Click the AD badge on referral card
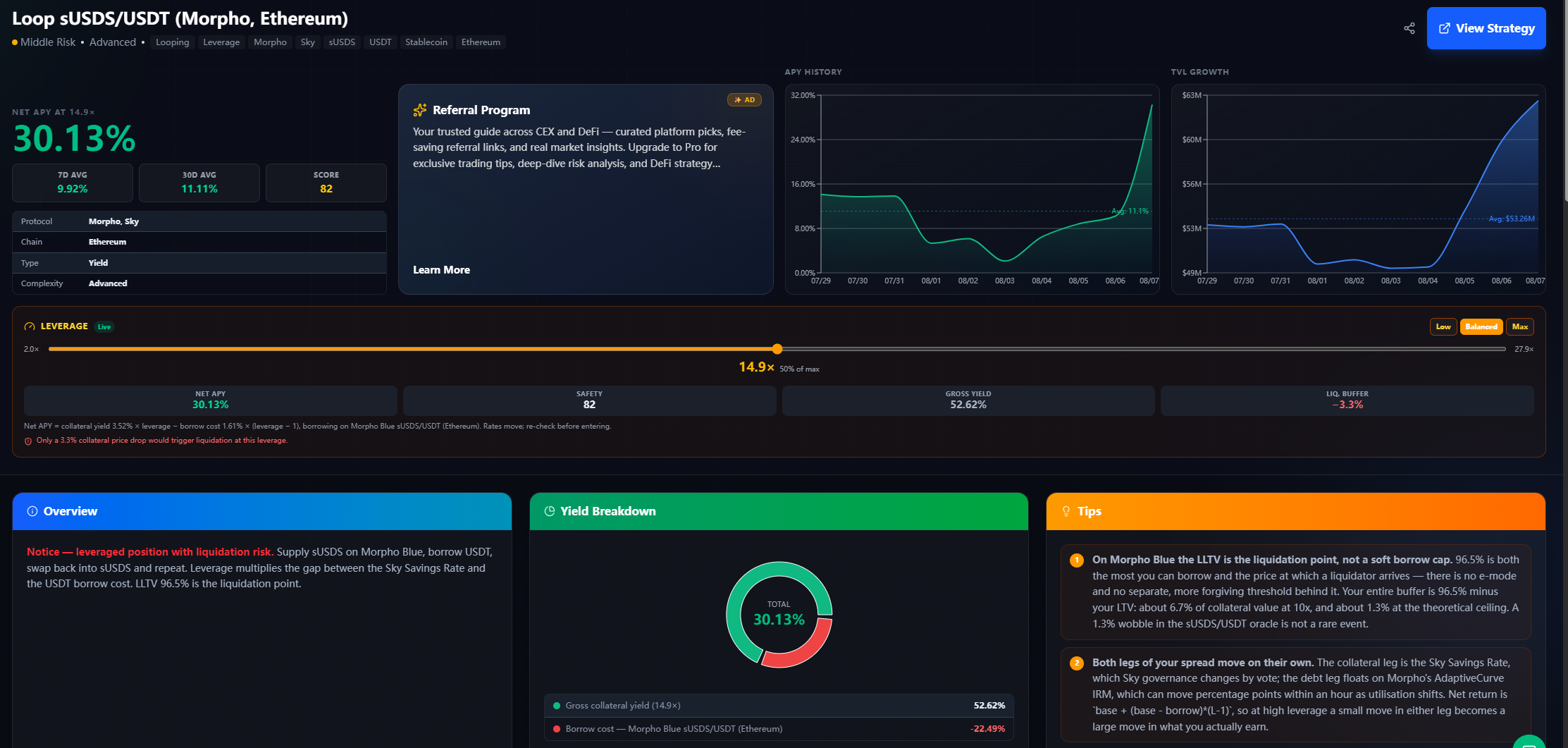The height and width of the screenshot is (748, 1568). pyautogui.click(x=744, y=100)
